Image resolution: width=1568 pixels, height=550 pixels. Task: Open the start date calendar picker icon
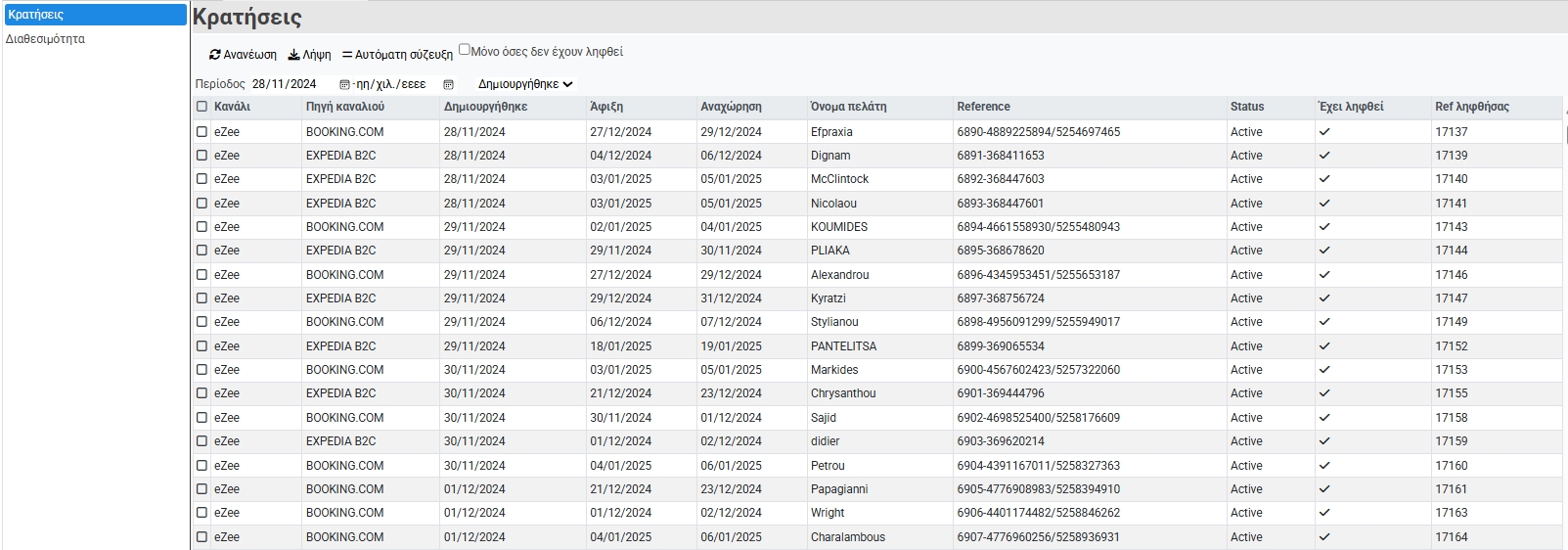(344, 84)
